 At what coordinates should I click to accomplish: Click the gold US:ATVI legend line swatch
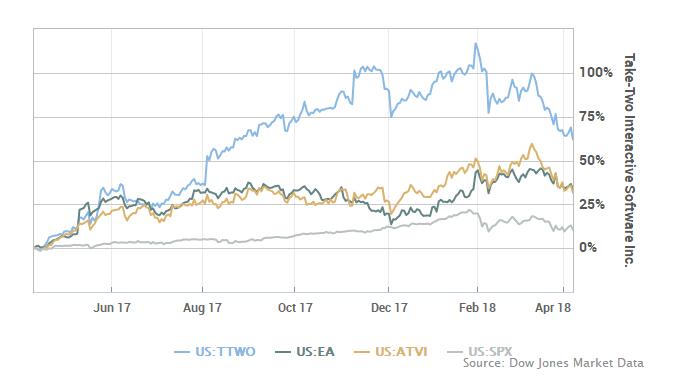tap(362, 352)
